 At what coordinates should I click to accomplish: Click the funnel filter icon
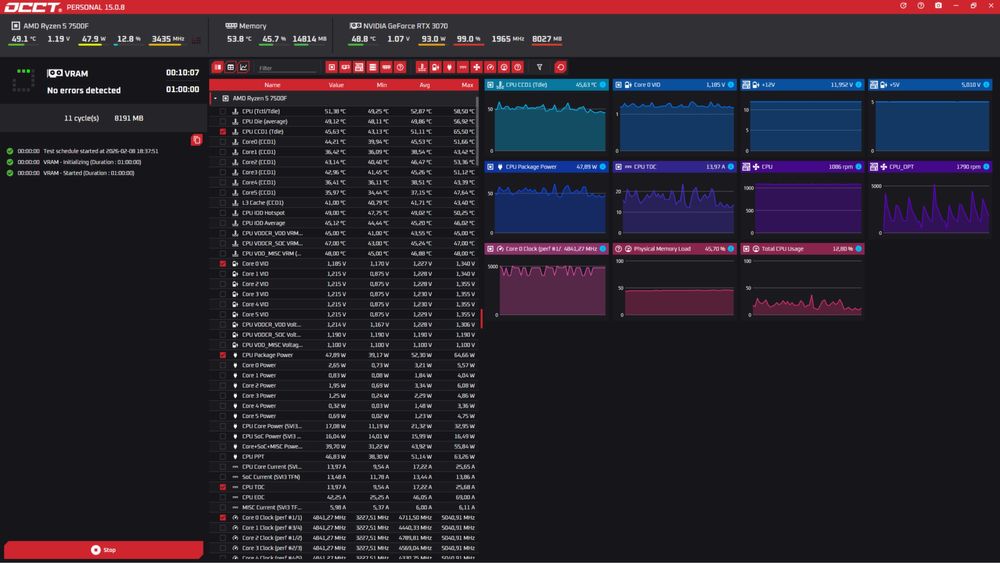click(540, 67)
